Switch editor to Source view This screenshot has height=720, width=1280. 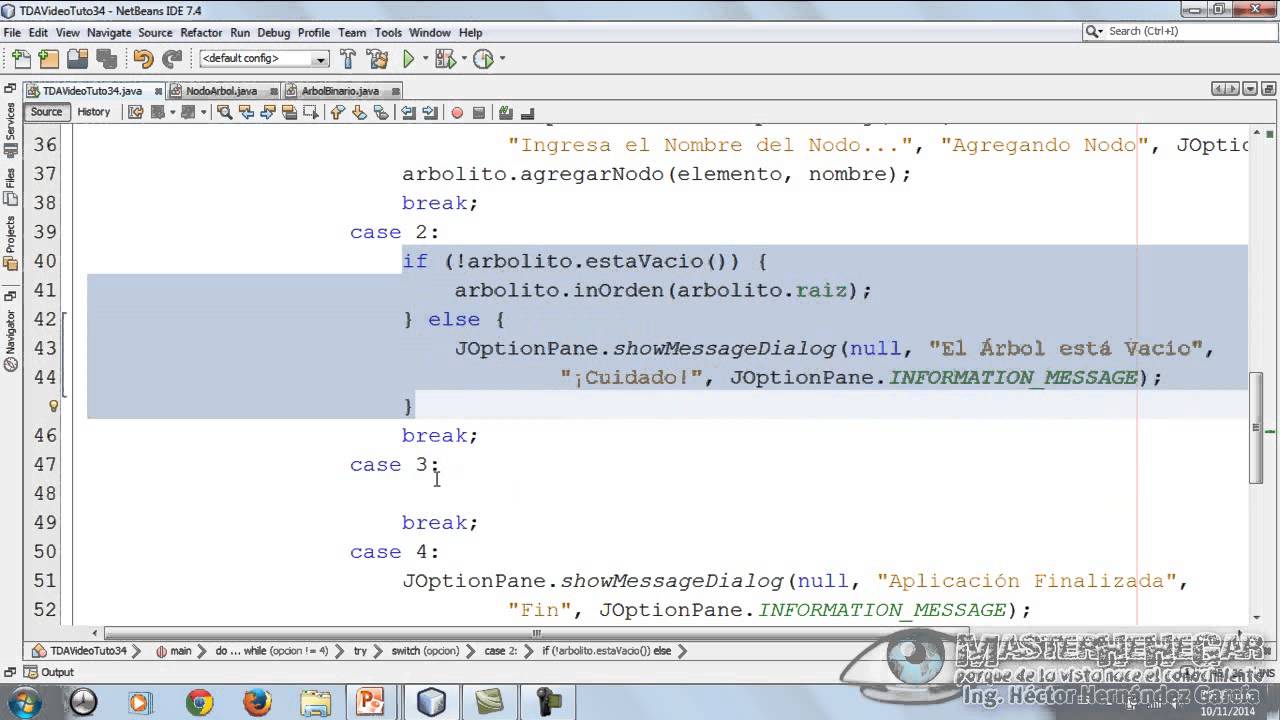[46, 112]
